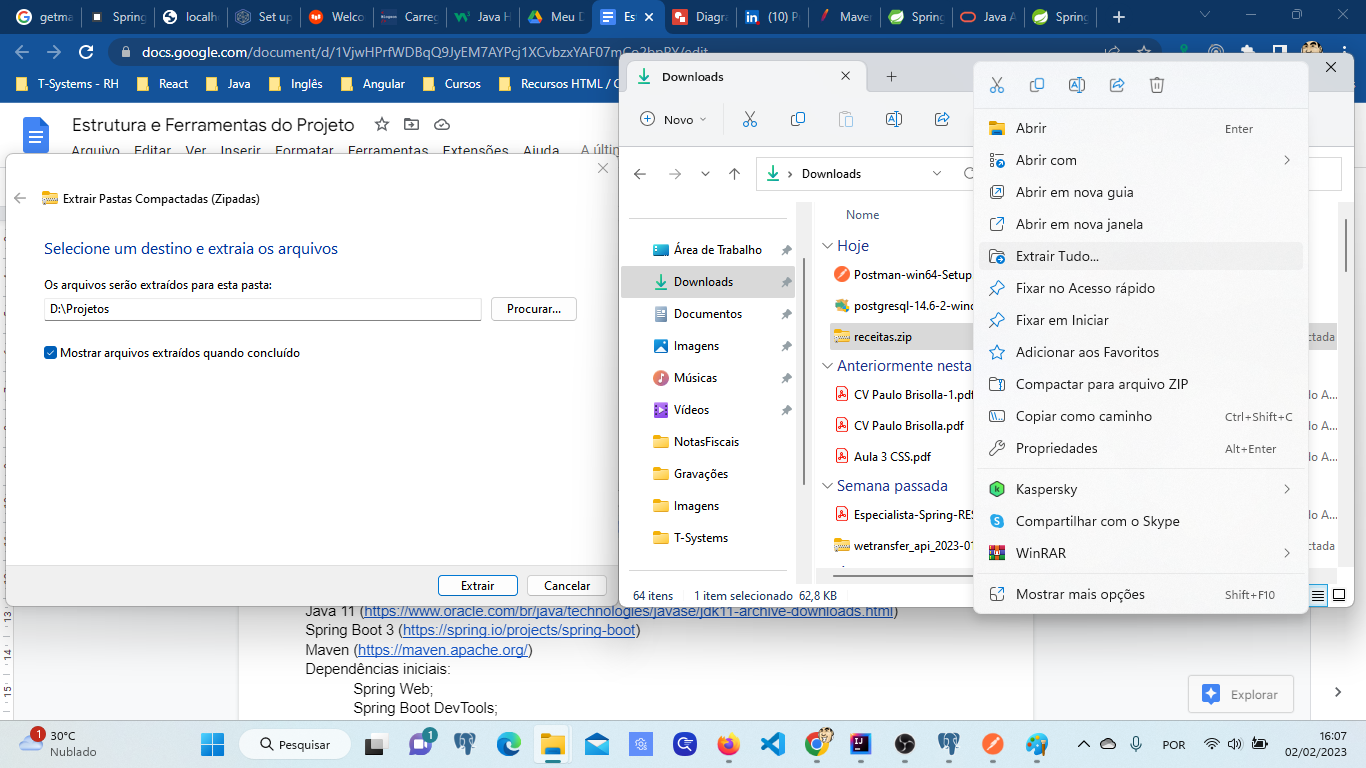1366x768 pixels.
Task: Collapse the Hoje group in Downloads
Action: coord(828,245)
